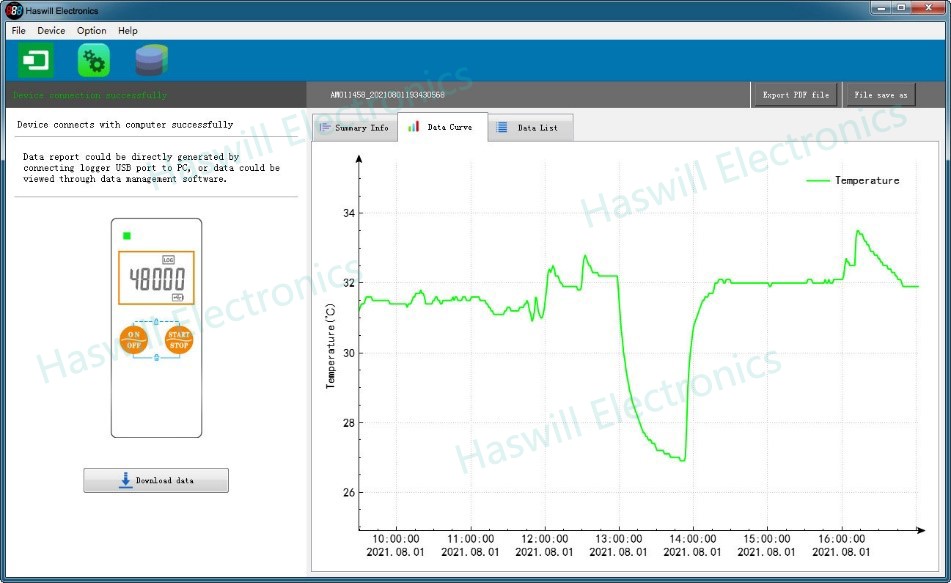Click the 'Haswill Electronics' title bar text
The width and height of the screenshot is (951, 583).
62,10
